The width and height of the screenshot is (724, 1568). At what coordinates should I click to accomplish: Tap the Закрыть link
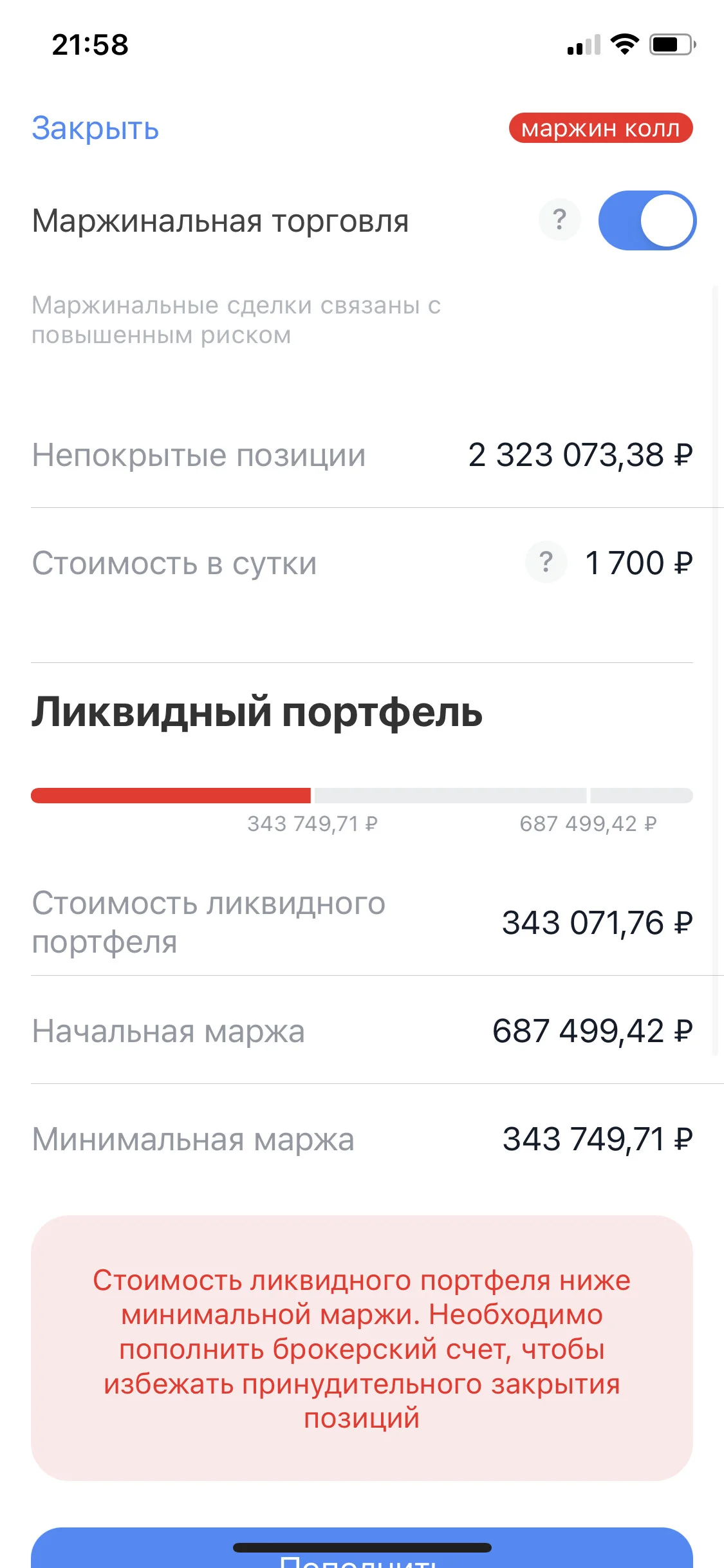click(95, 128)
